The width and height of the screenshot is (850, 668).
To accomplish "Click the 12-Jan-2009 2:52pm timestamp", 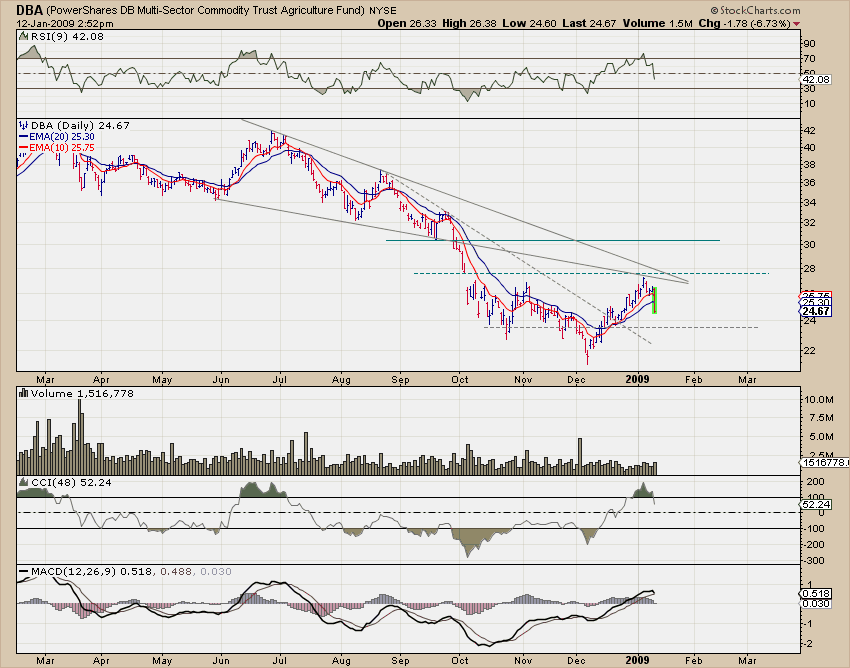I will pyautogui.click(x=65, y=23).
